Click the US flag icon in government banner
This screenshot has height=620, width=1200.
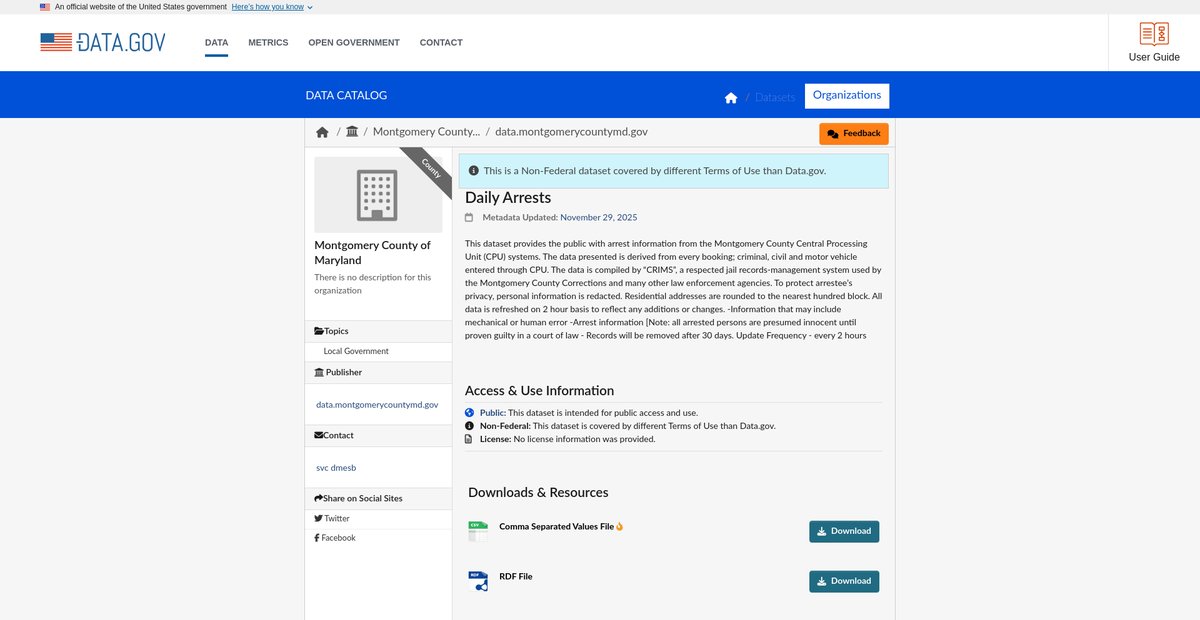point(45,6)
